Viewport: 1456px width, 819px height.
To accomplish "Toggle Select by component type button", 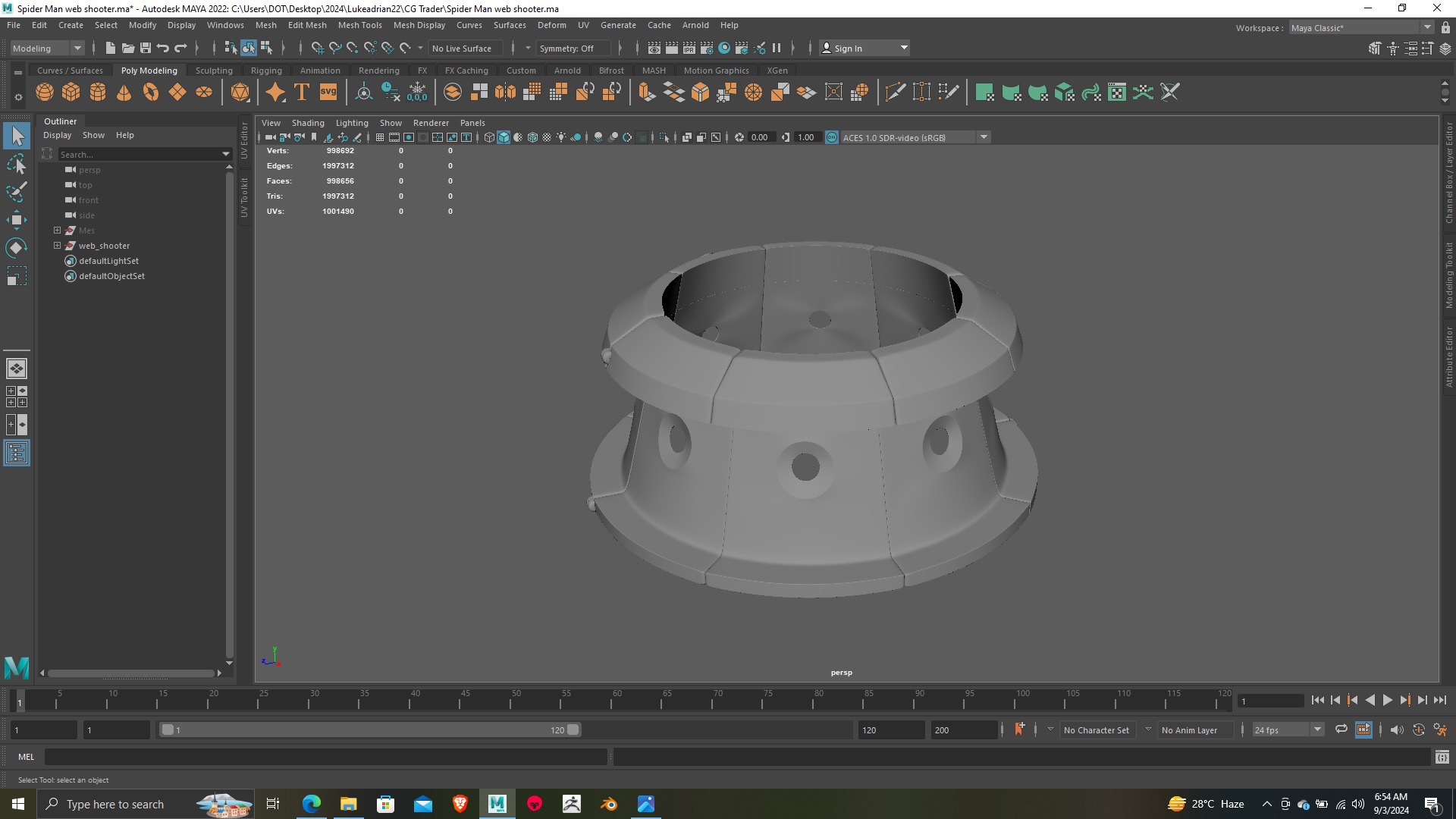I will (266, 48).
